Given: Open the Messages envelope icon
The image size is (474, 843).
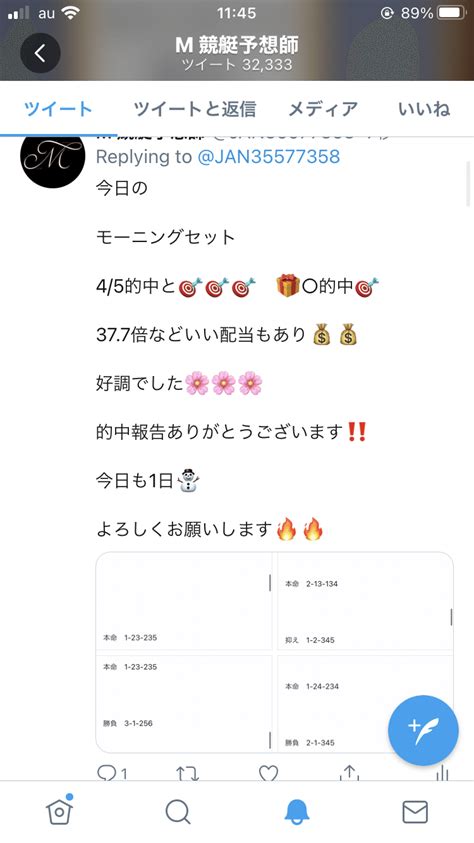Looking at the screenshot, I should (x=415, y=812).
